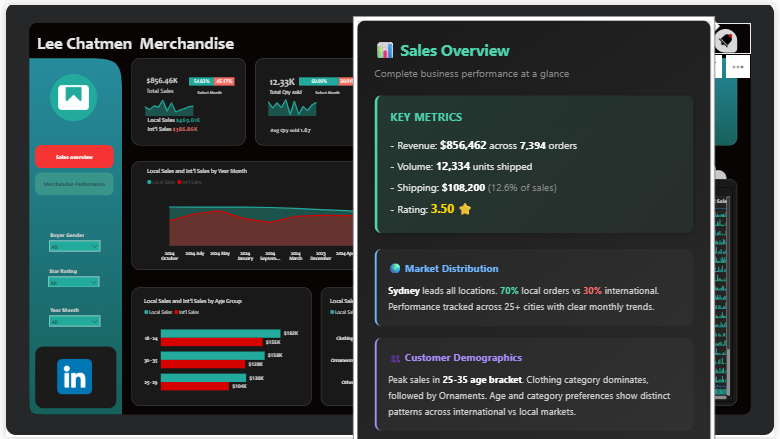Click the red $104K Int'l Sales bar
Image resolution: width=780 pixels, height=439 pixels.
point(195,386)
